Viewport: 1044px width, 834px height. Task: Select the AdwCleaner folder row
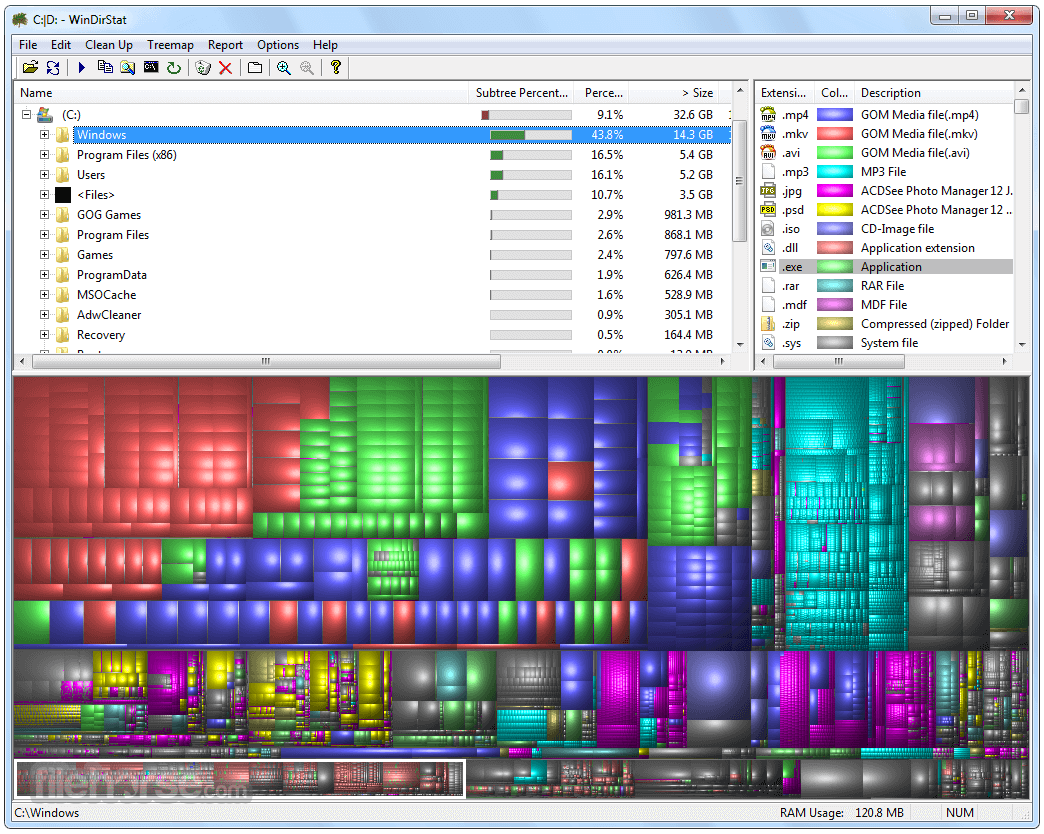pyautogui.click(x=373, y=315)
